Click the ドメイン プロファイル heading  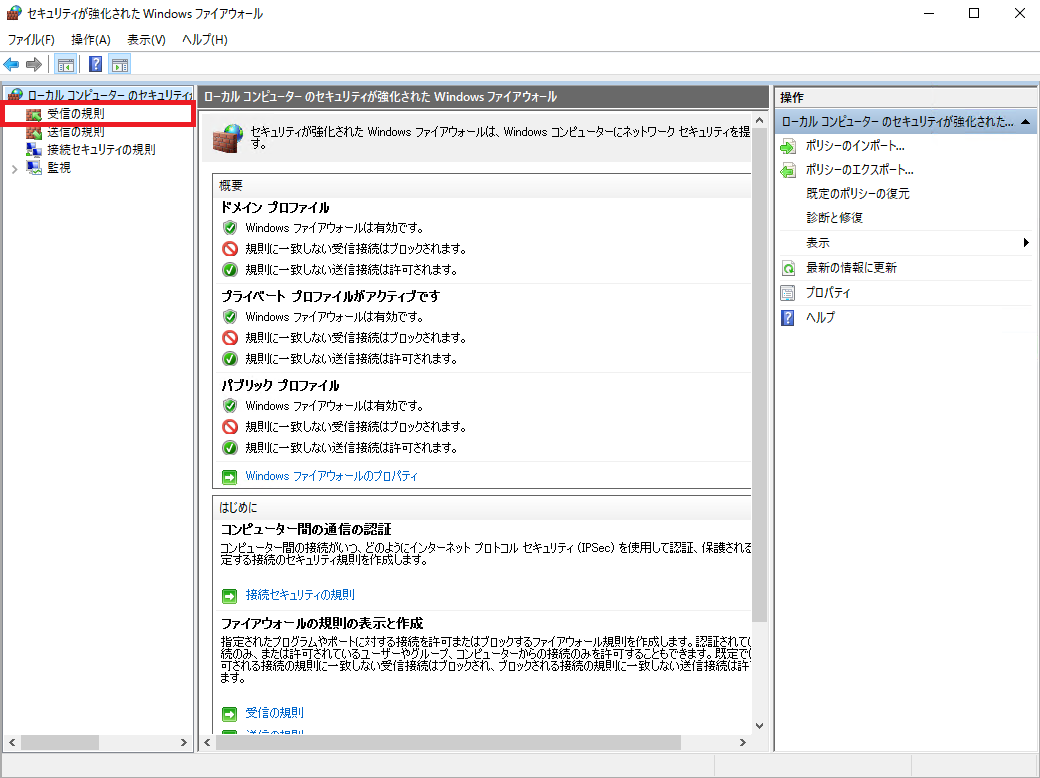(275, 208)
